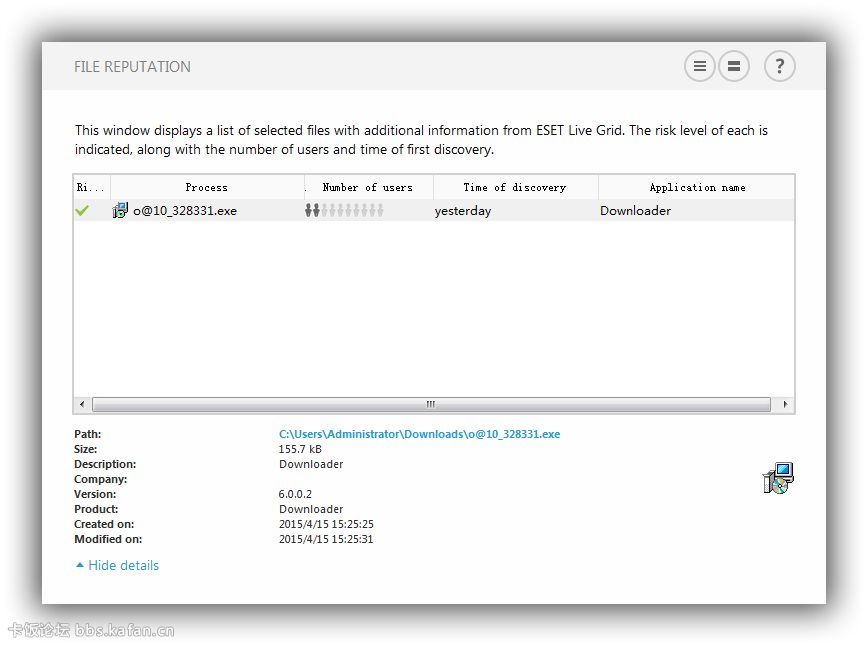Image resolution: width=868 pixels, height=646 pixels.
Task: Click the FILE REPUTATION window title
Action: tap(132, 67)
